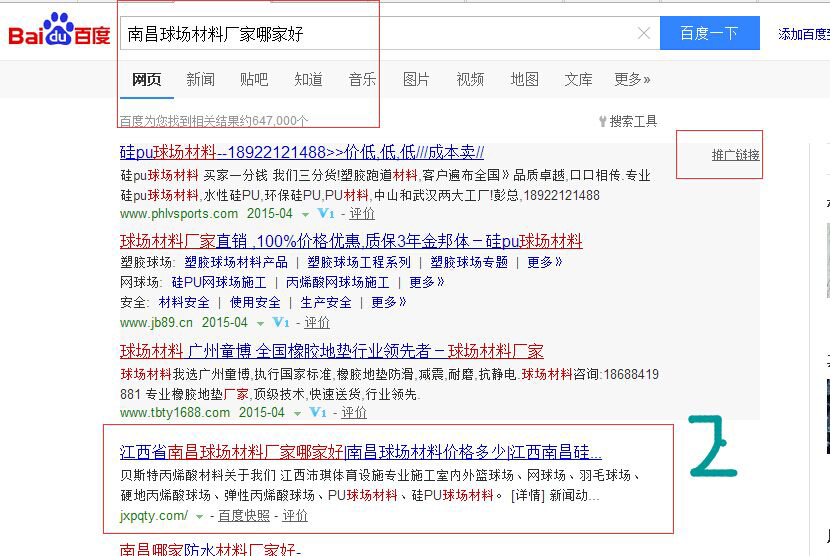
Task: Click 更多» in the 网球场 row
Action: click(x=427, y=282)
